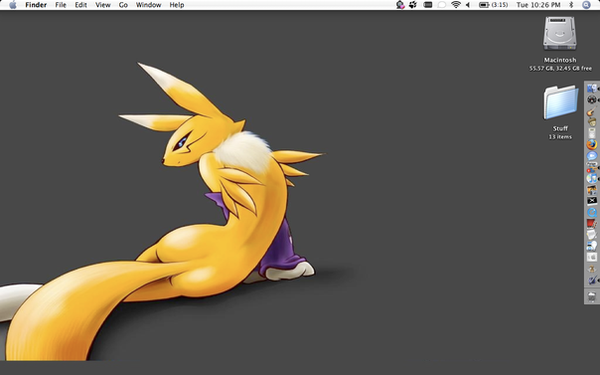
Task: Select the Macintosh hard drive icon
Action: coord(560,33)
